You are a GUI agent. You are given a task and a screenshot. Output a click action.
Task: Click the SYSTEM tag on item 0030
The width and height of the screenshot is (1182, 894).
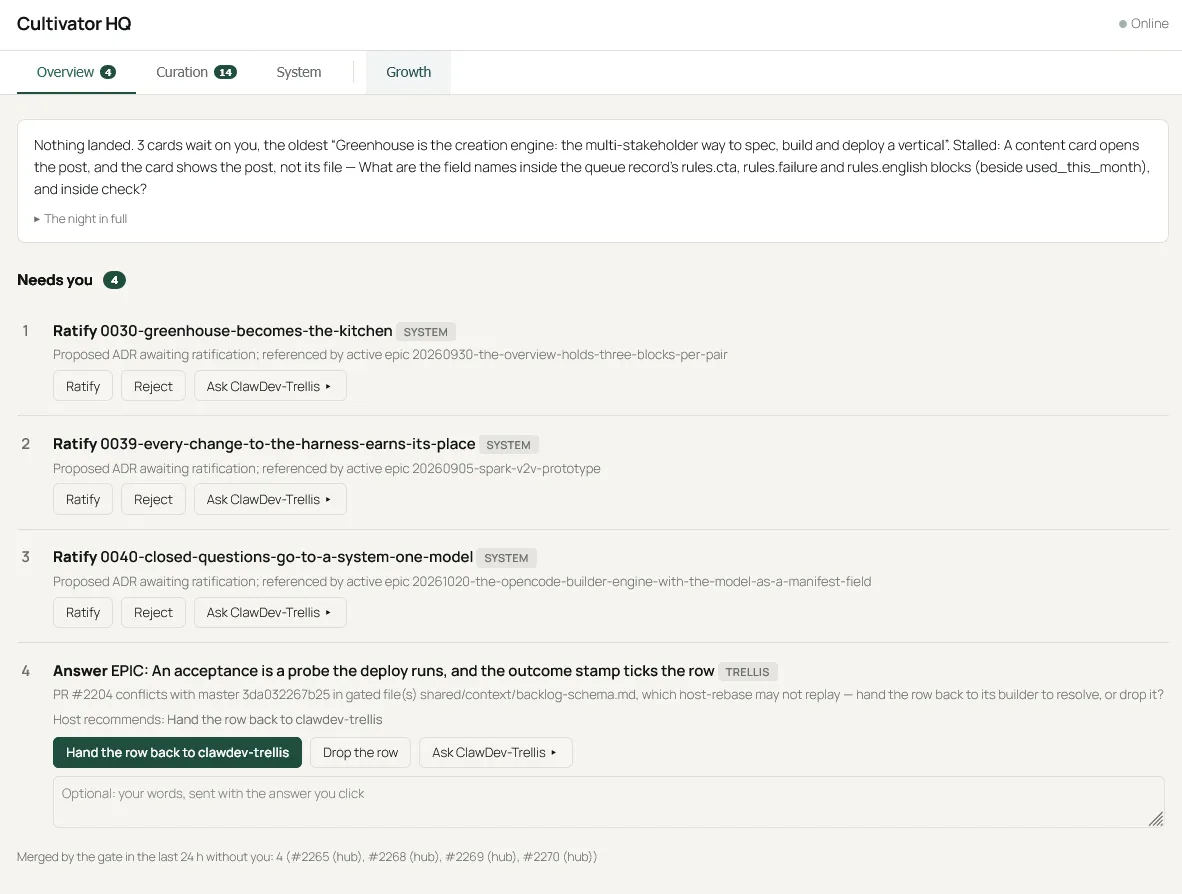tap(426, 332)
